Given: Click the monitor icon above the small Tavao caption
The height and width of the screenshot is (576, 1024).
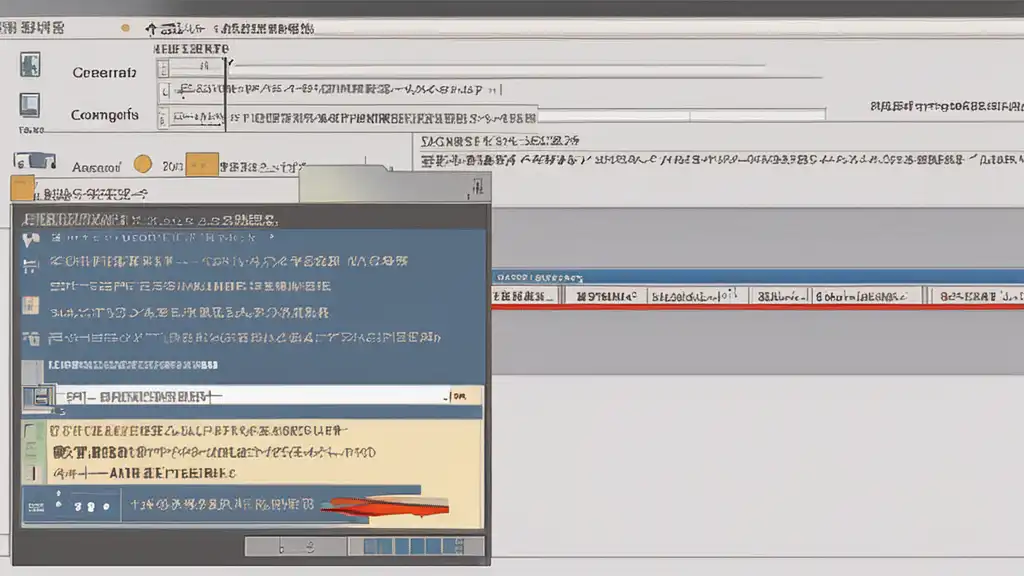Looking at the screenshot, I should tap(29, 104).
